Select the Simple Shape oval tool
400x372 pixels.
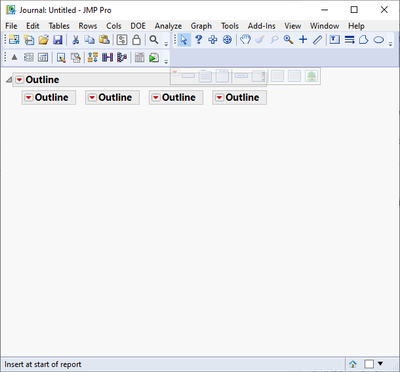click(379, 40)
